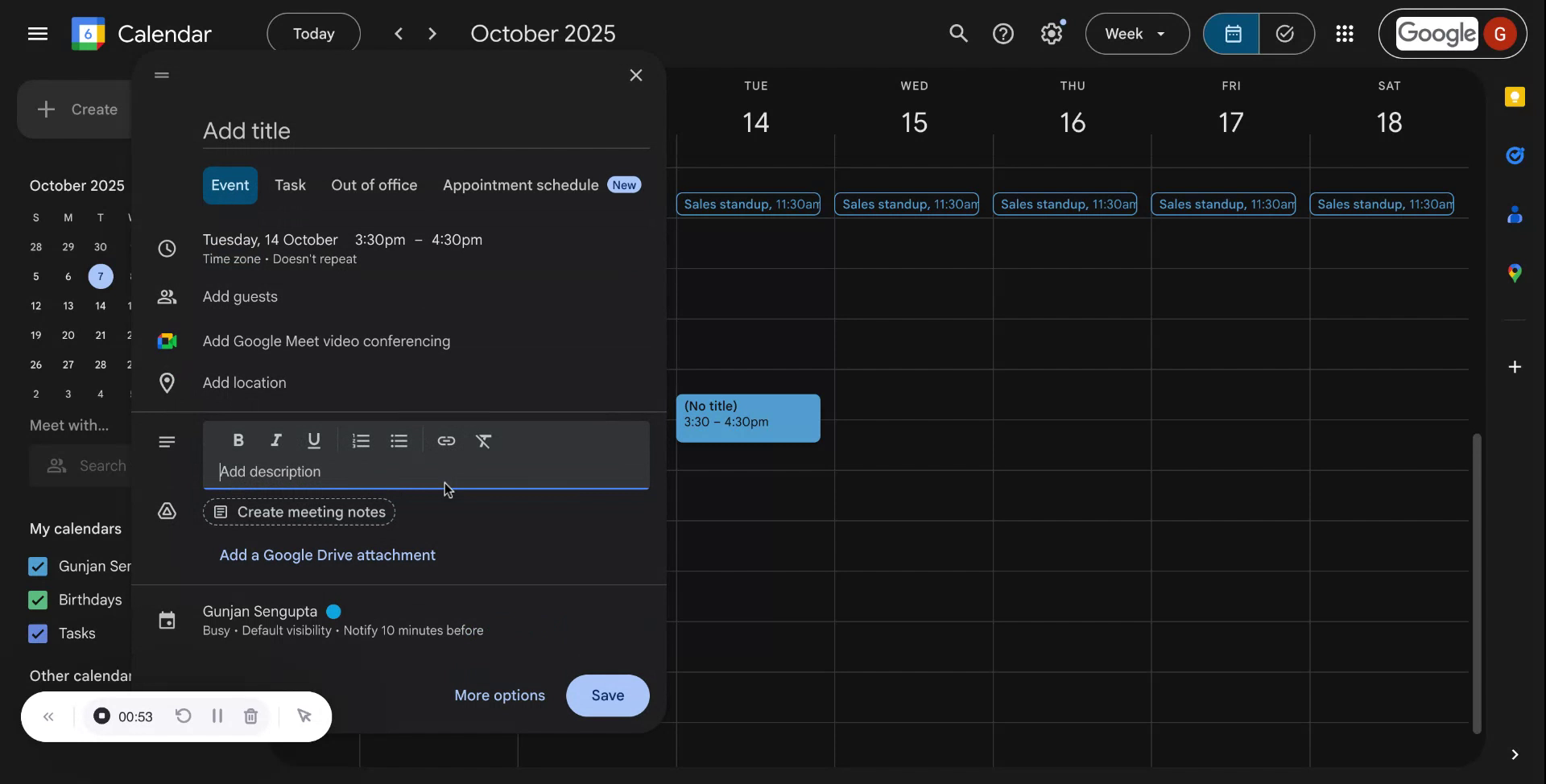The image size is (1546, 784).
Task: Insert a link in the description
Action: 446,441
